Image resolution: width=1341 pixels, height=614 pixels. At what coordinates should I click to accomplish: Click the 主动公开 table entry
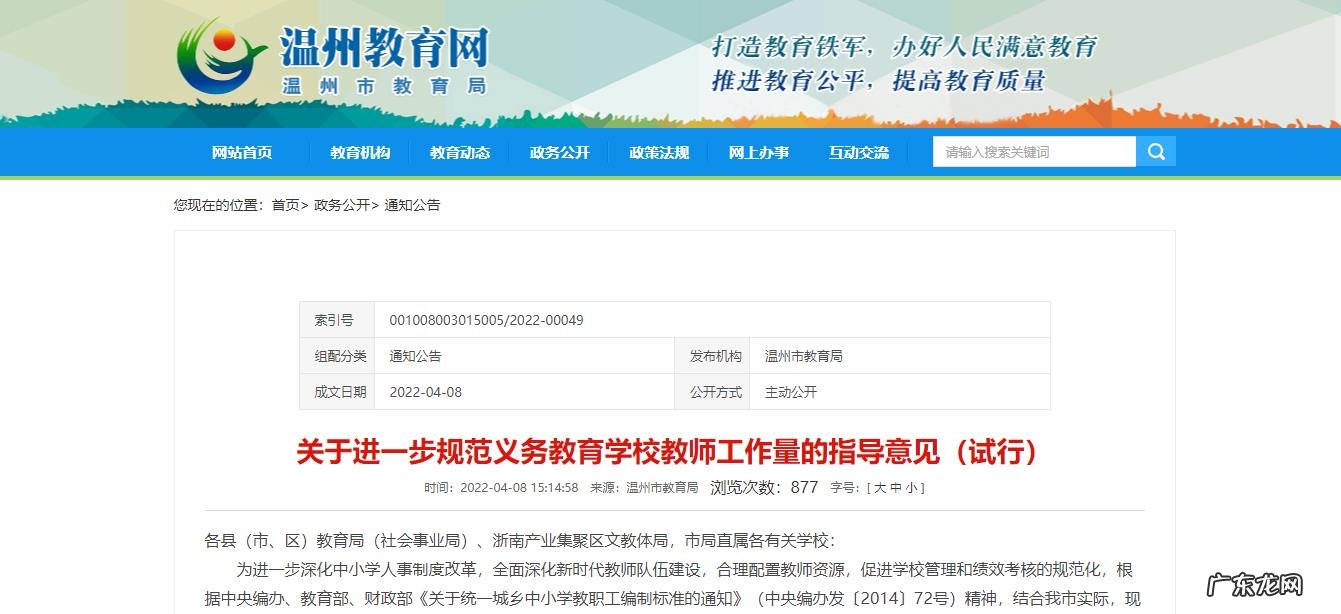(x=794, y=392)
